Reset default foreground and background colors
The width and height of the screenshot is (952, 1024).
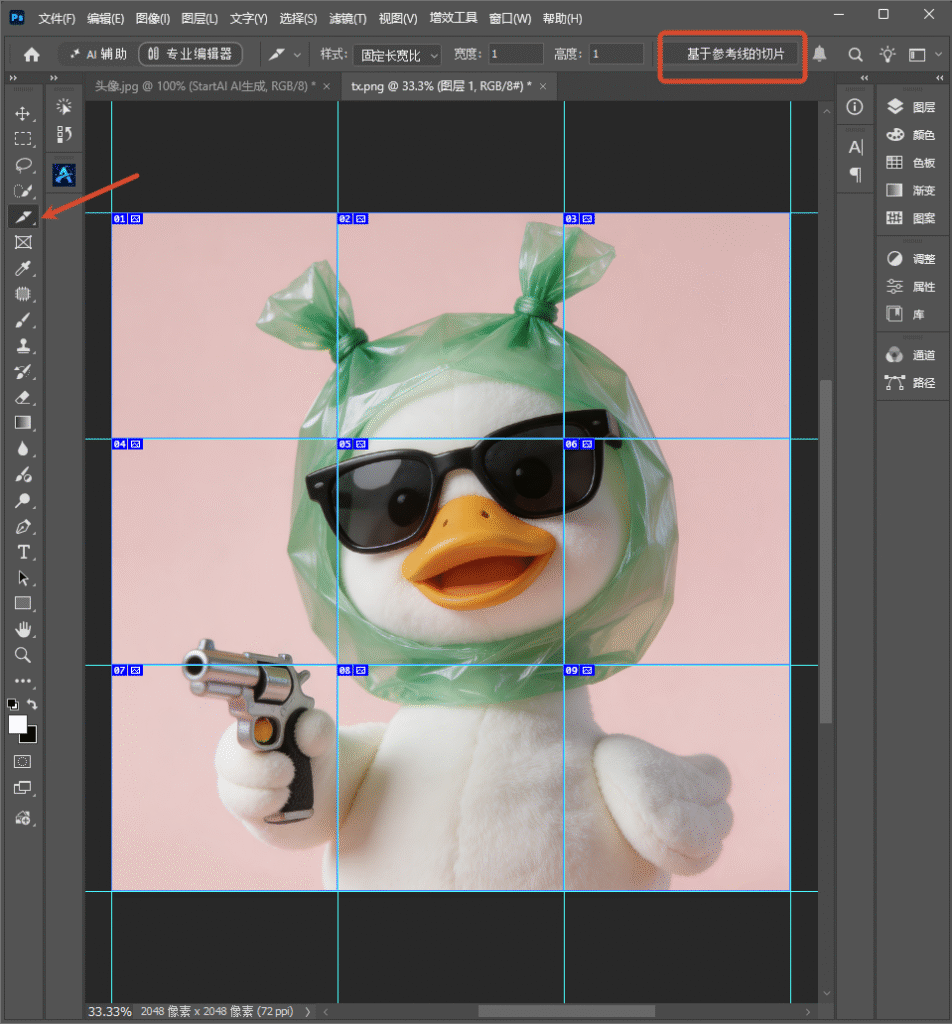point(12,704)
